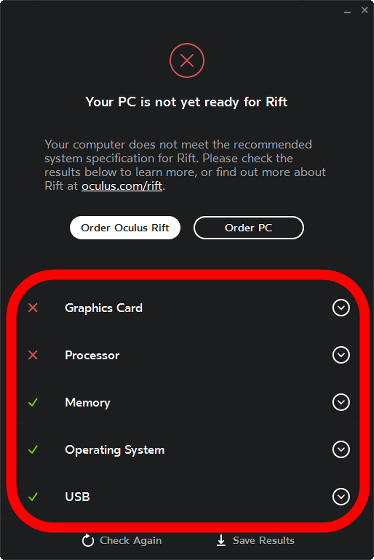Screen dimensions: 374x560
Task: Click the circular refresh icon for Check Again
Action: pos(88,540)
